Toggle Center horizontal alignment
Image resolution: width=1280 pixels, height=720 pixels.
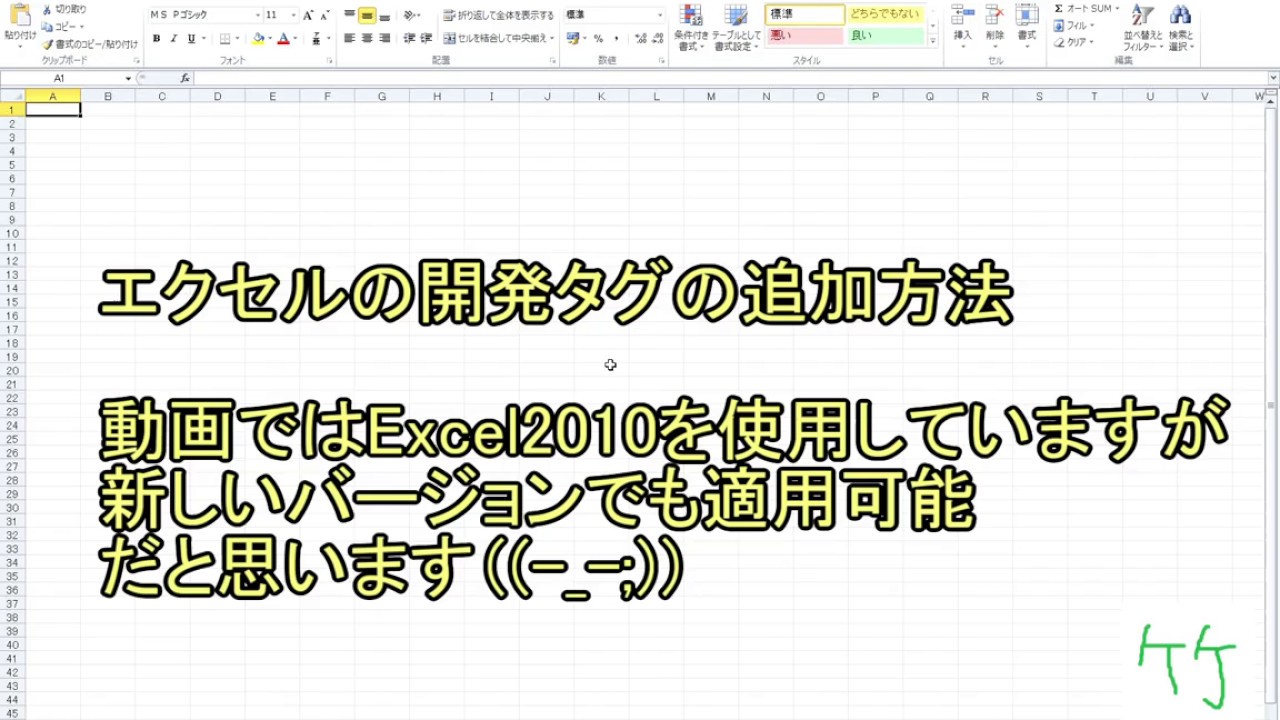pyautogui.click(x=367, y=38)
